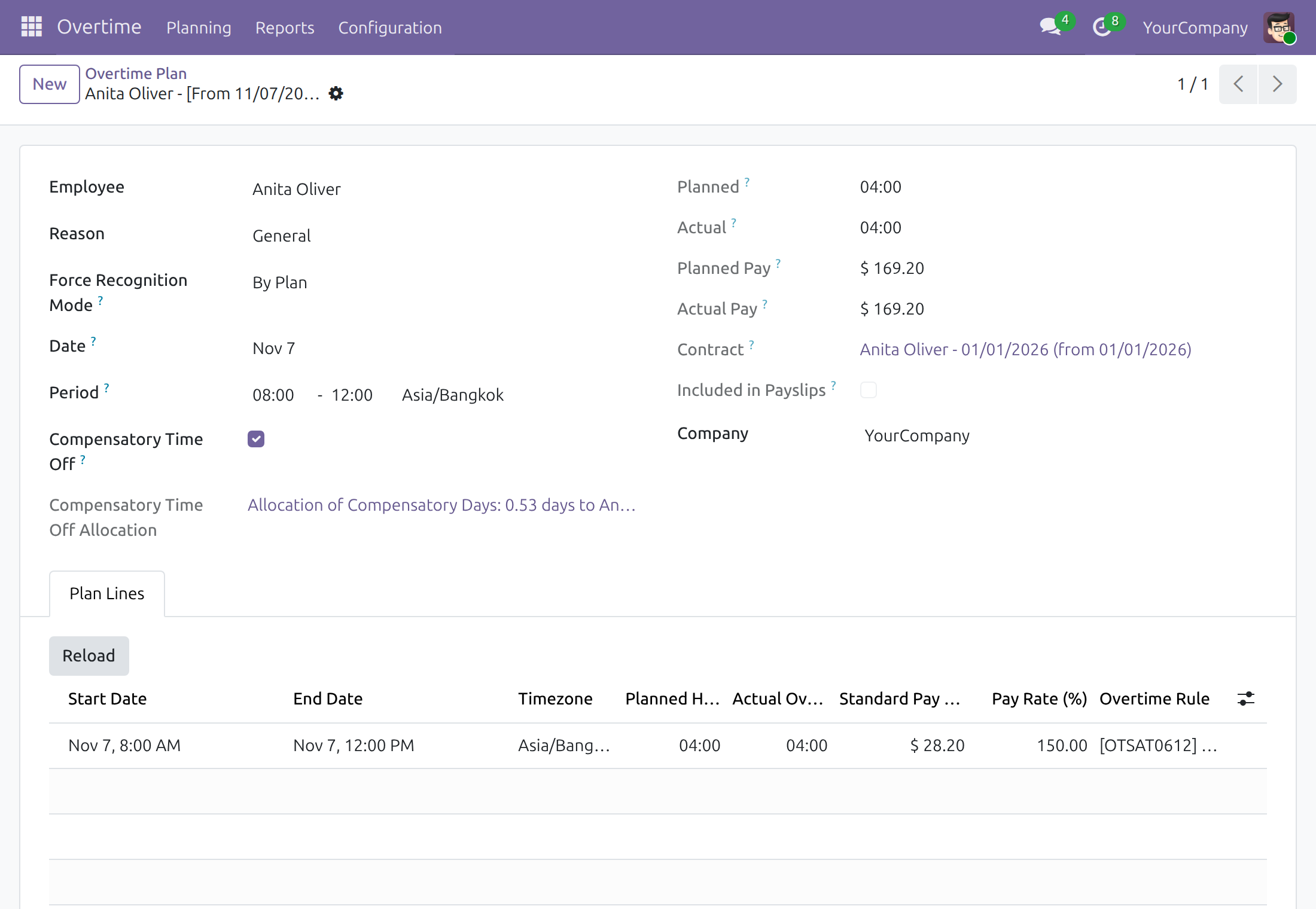Click the user avatar picture
Viewport: 1316px width, 909px height.
pyautogui.click(x=1279, y=28)
